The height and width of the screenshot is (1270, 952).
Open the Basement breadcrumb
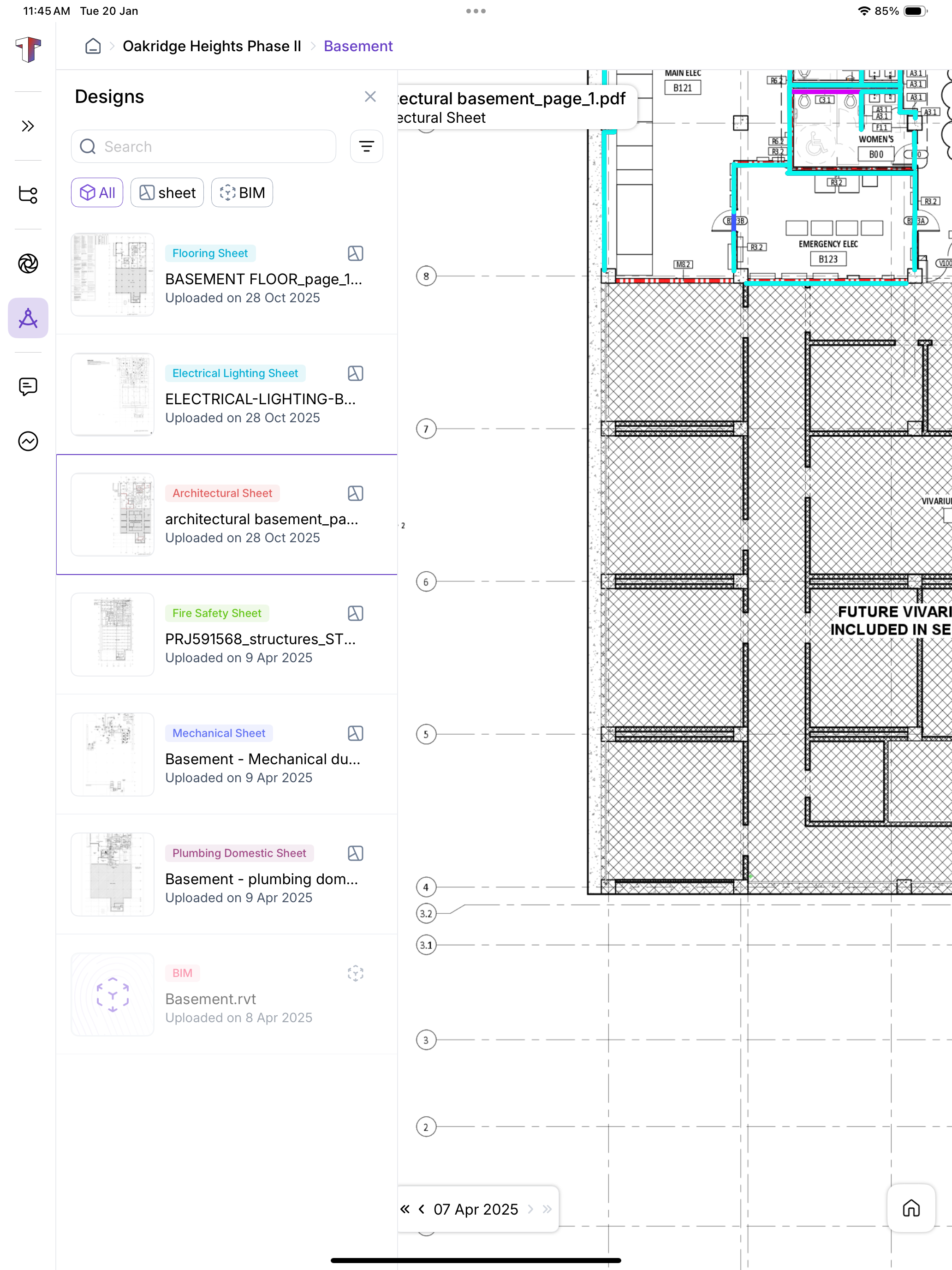click(x=358, y=46)
